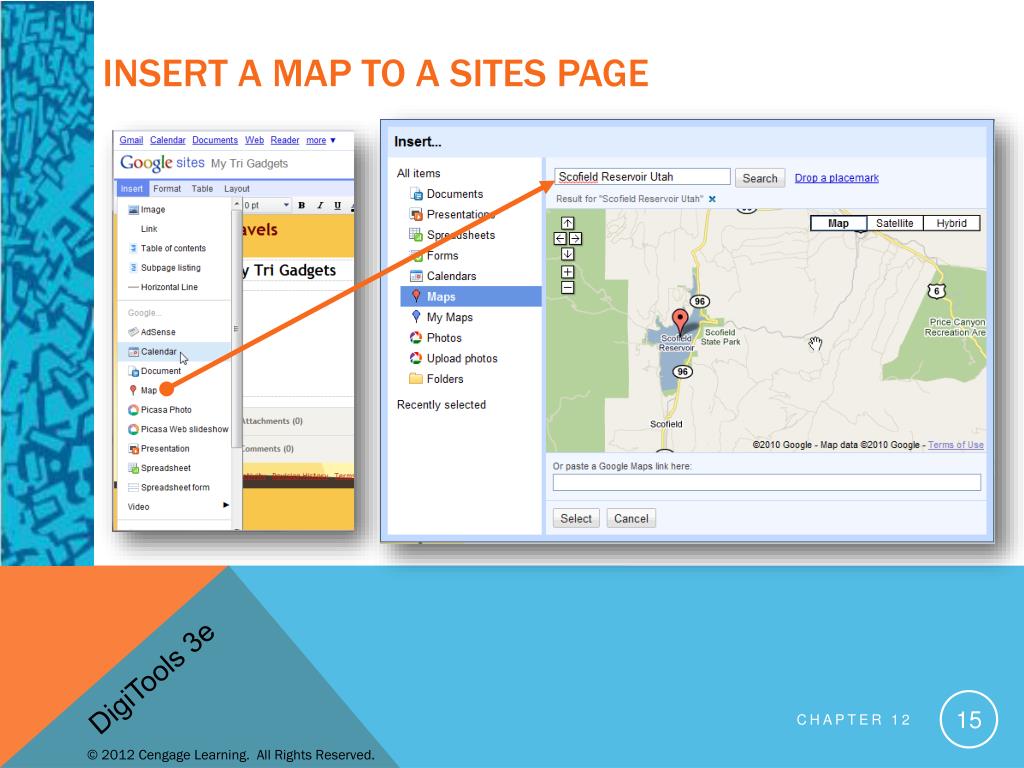This screenshot has height=768, width=1024.
Task: Click the Insert menu scrollbar
Action: [x=236, y=328]
